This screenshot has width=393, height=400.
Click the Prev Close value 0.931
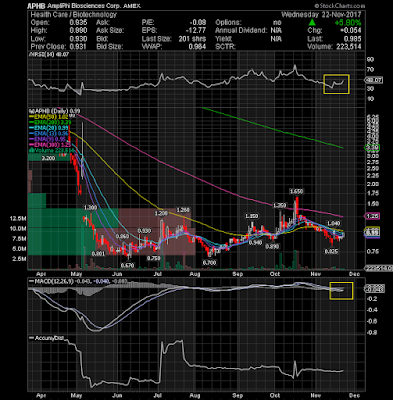click(x=78, y=47)
